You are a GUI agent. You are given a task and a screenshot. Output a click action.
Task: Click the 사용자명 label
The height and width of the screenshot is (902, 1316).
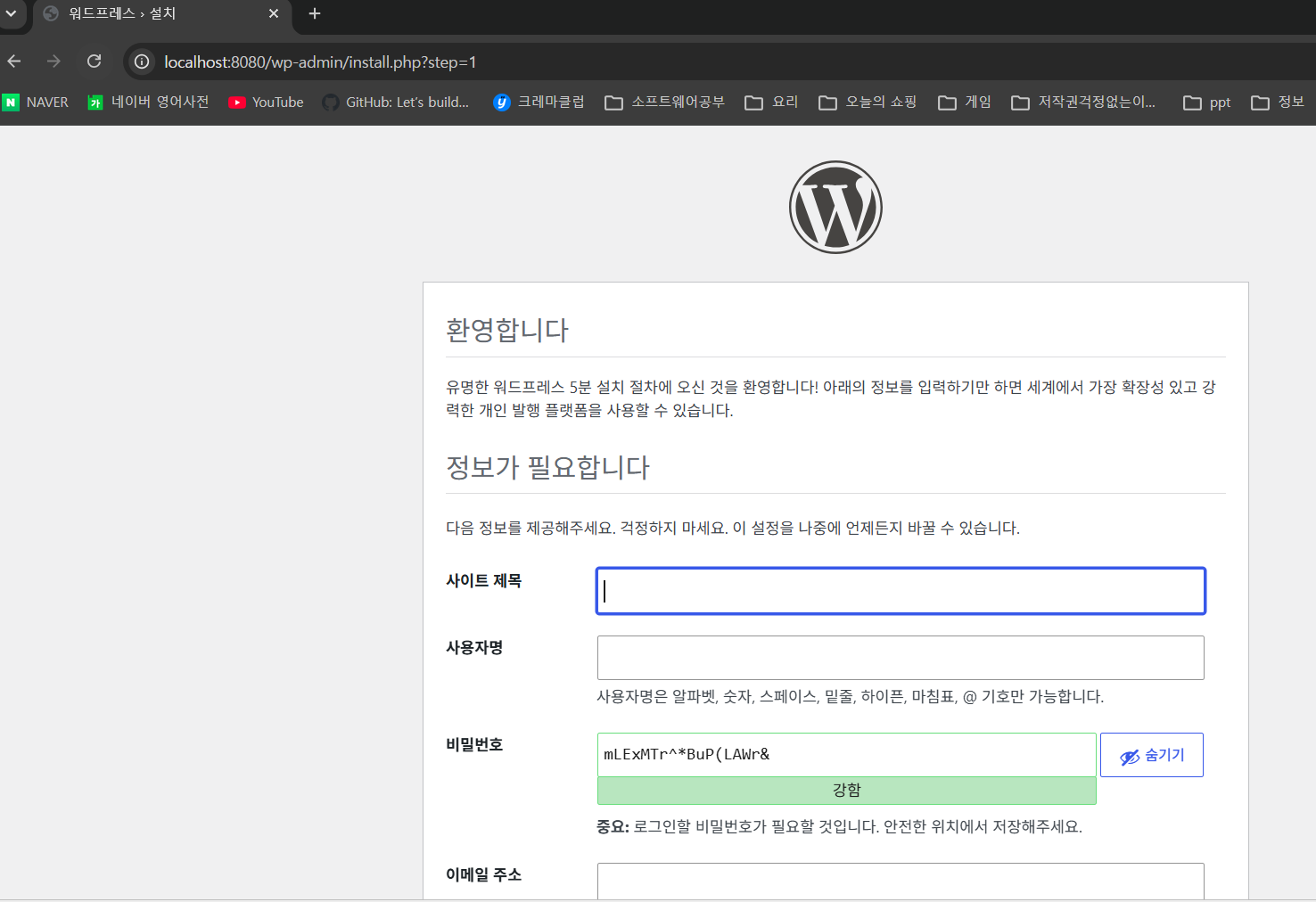click(474, 648)
